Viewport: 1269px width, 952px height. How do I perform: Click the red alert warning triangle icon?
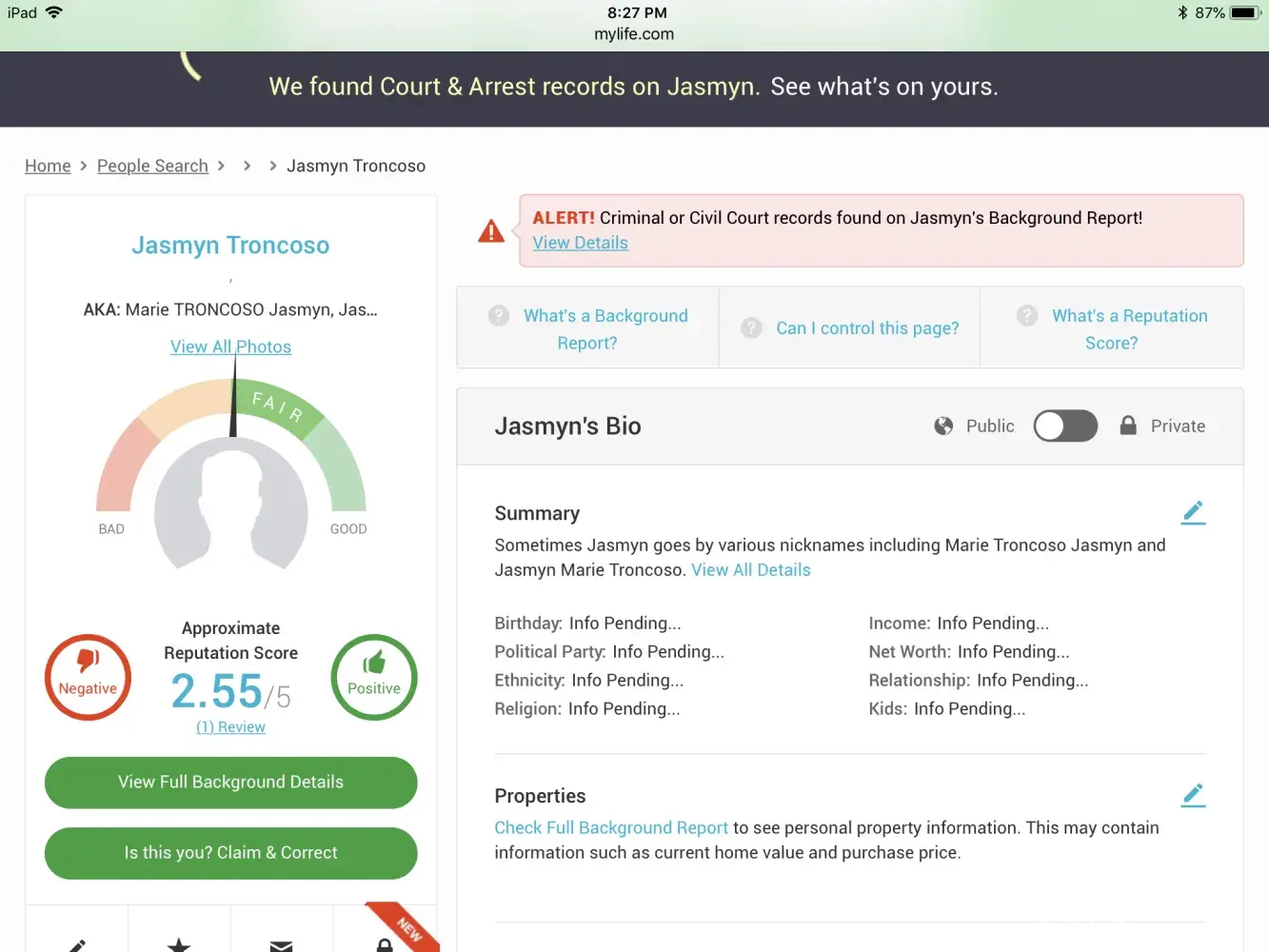point(491,231)
